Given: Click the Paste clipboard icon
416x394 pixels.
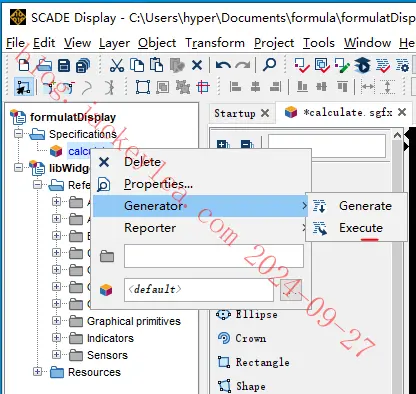Looking at the screenshot, I should point(156,65).
